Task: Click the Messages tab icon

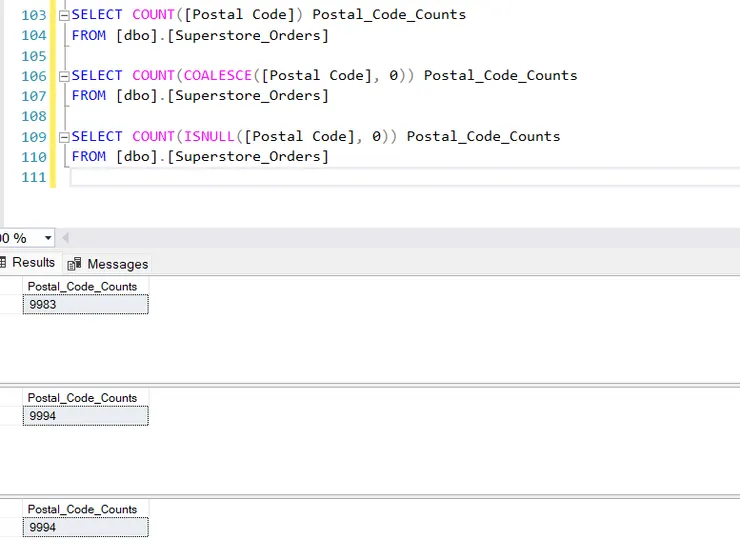Action: tap(74, 264)
